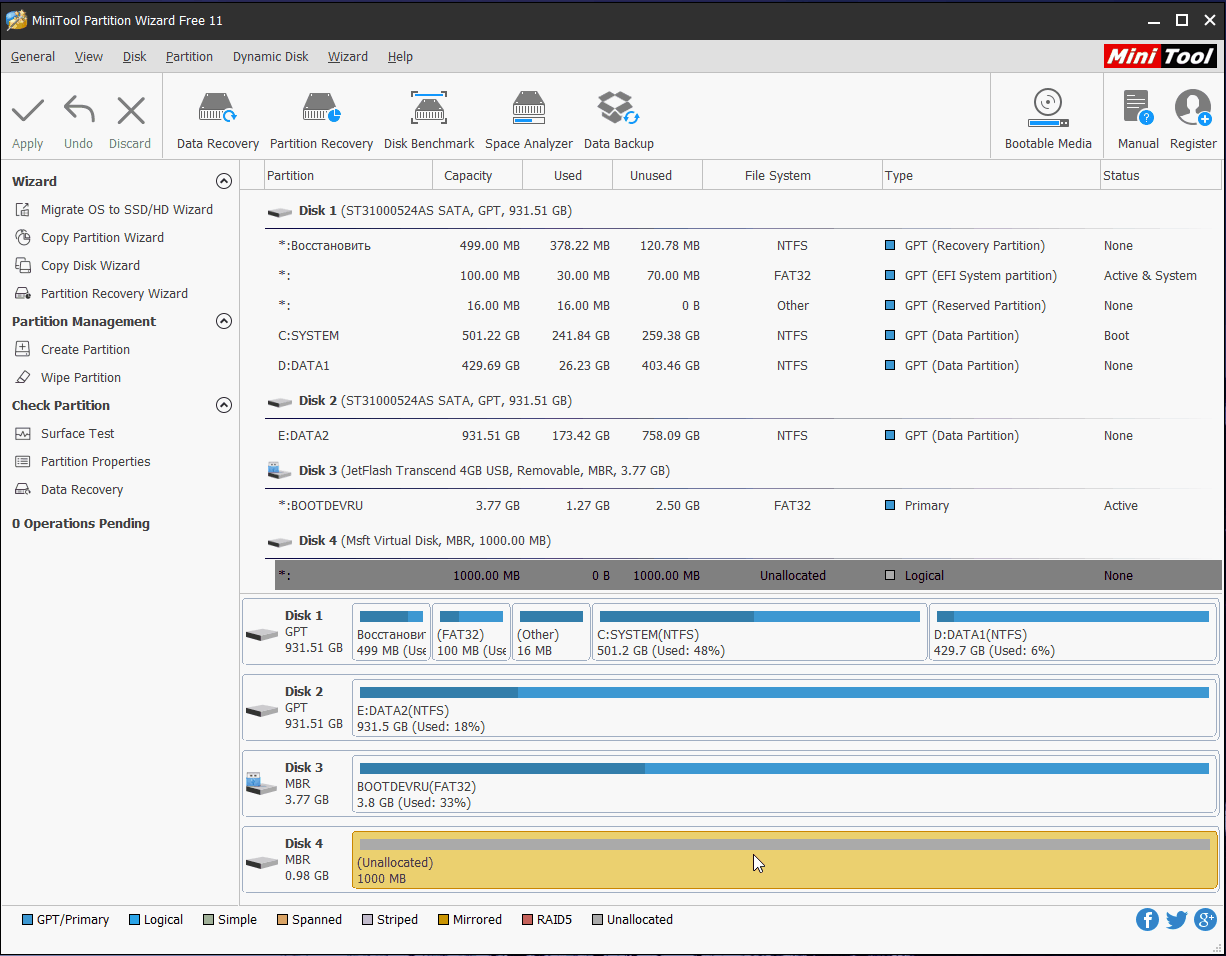Screen dimensions: 1226x956
Task: Open the Partition menu
Action: click(189, 57)
